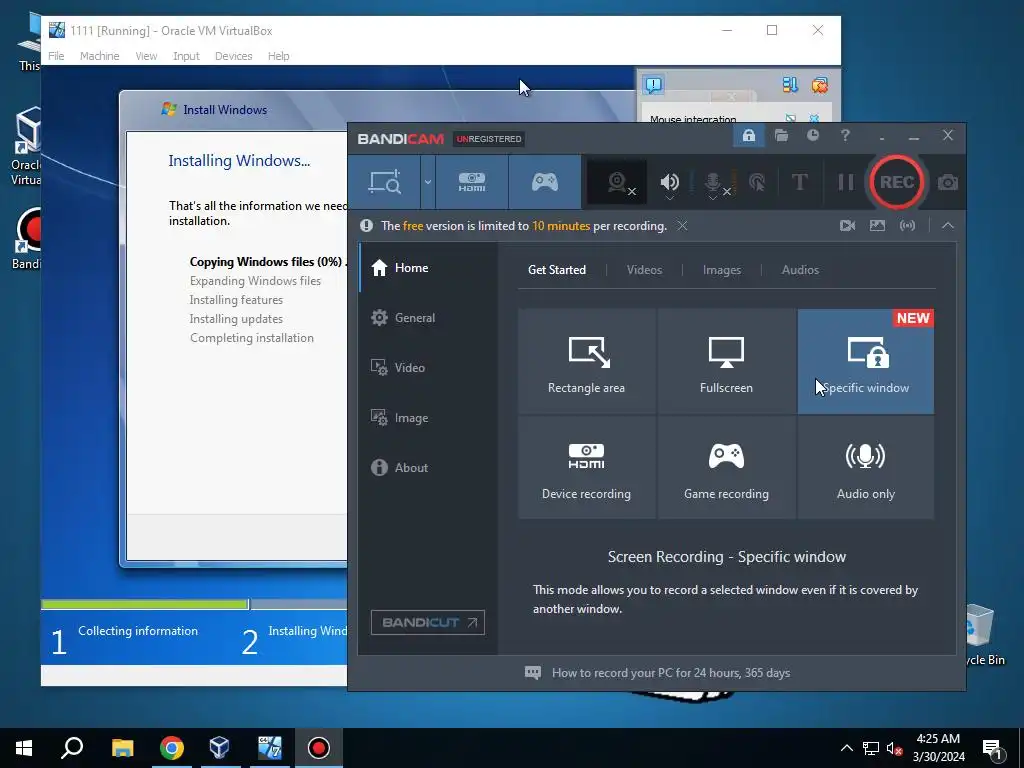Choose the Fullscreen recording tile
This screenshot has height=768, width=1024.
726,361
